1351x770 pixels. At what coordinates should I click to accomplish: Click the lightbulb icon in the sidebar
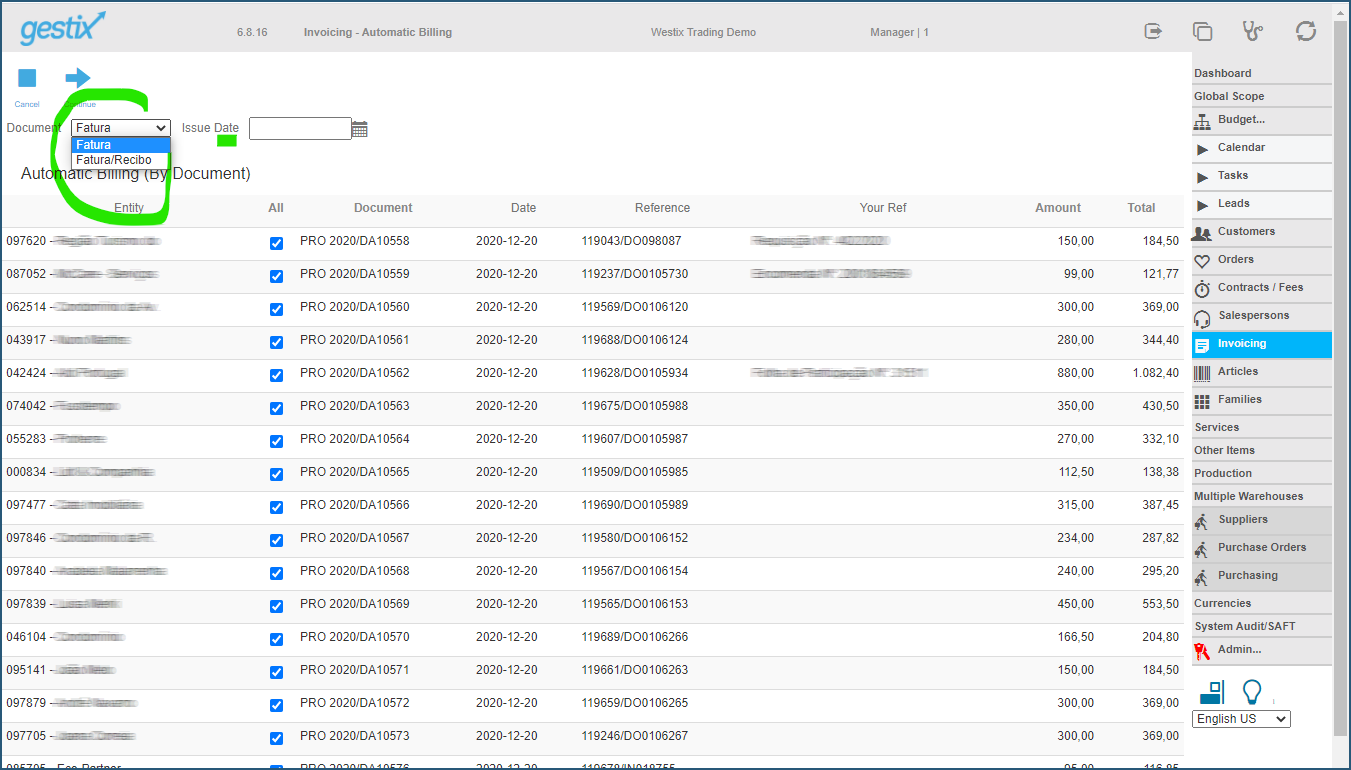click(1251, 692)
